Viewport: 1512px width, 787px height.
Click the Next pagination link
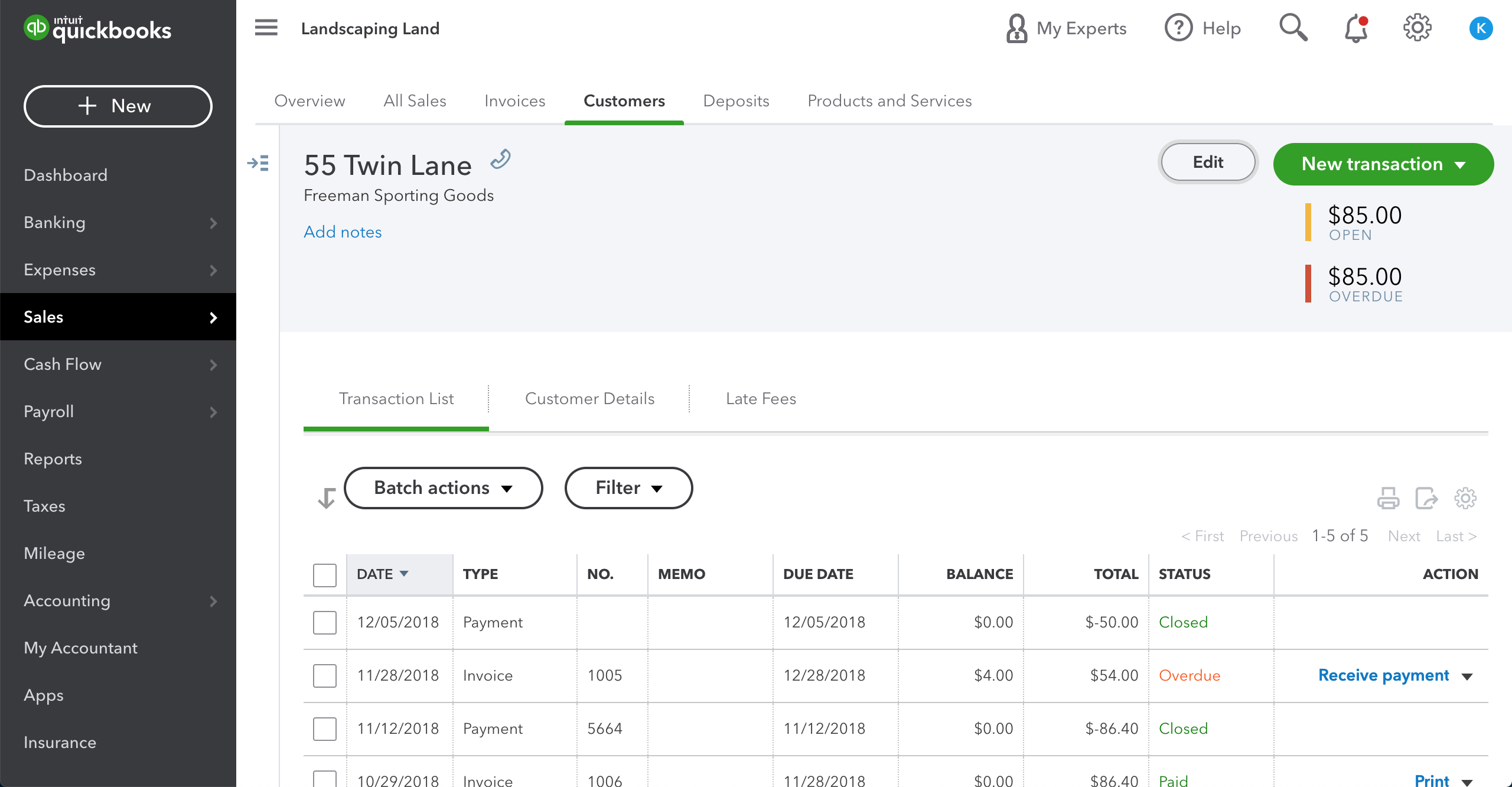[x=1404, y=536]
